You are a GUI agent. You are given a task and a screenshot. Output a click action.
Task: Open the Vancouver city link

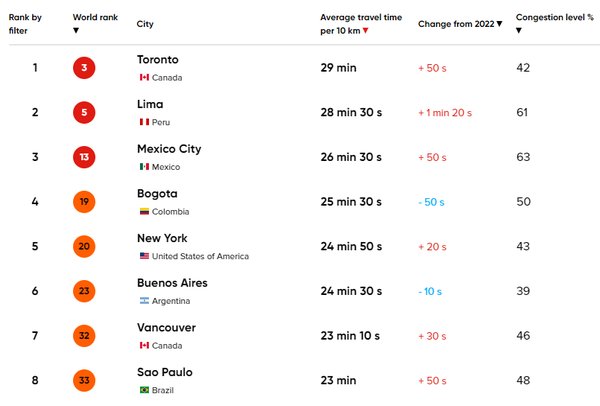(x=166, y=328)
